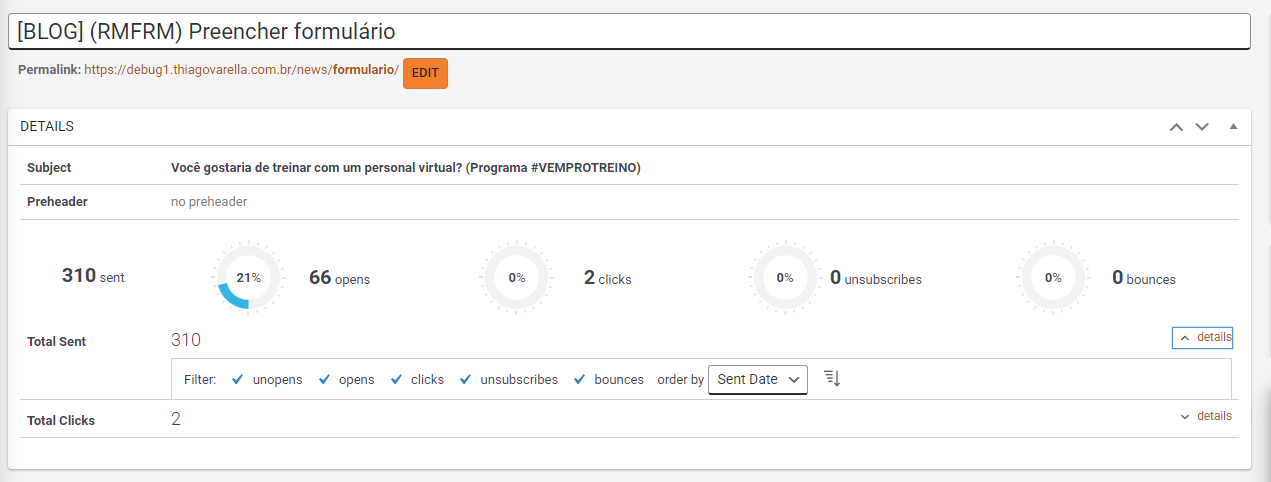Move Details panel down with chevron
The width and height of the screenshot is (1271, 482).
[1202, 127]
